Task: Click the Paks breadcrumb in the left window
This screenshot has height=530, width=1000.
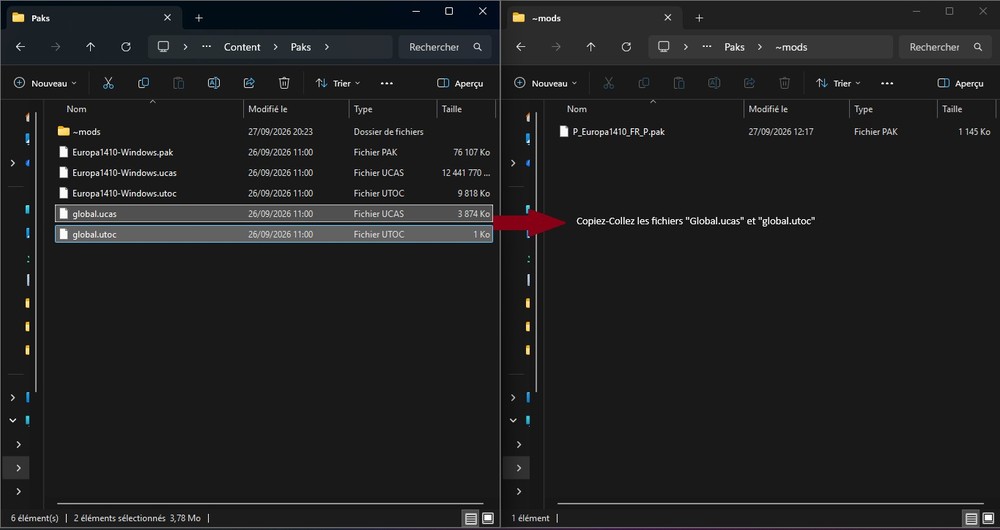Action: (301, 47)
